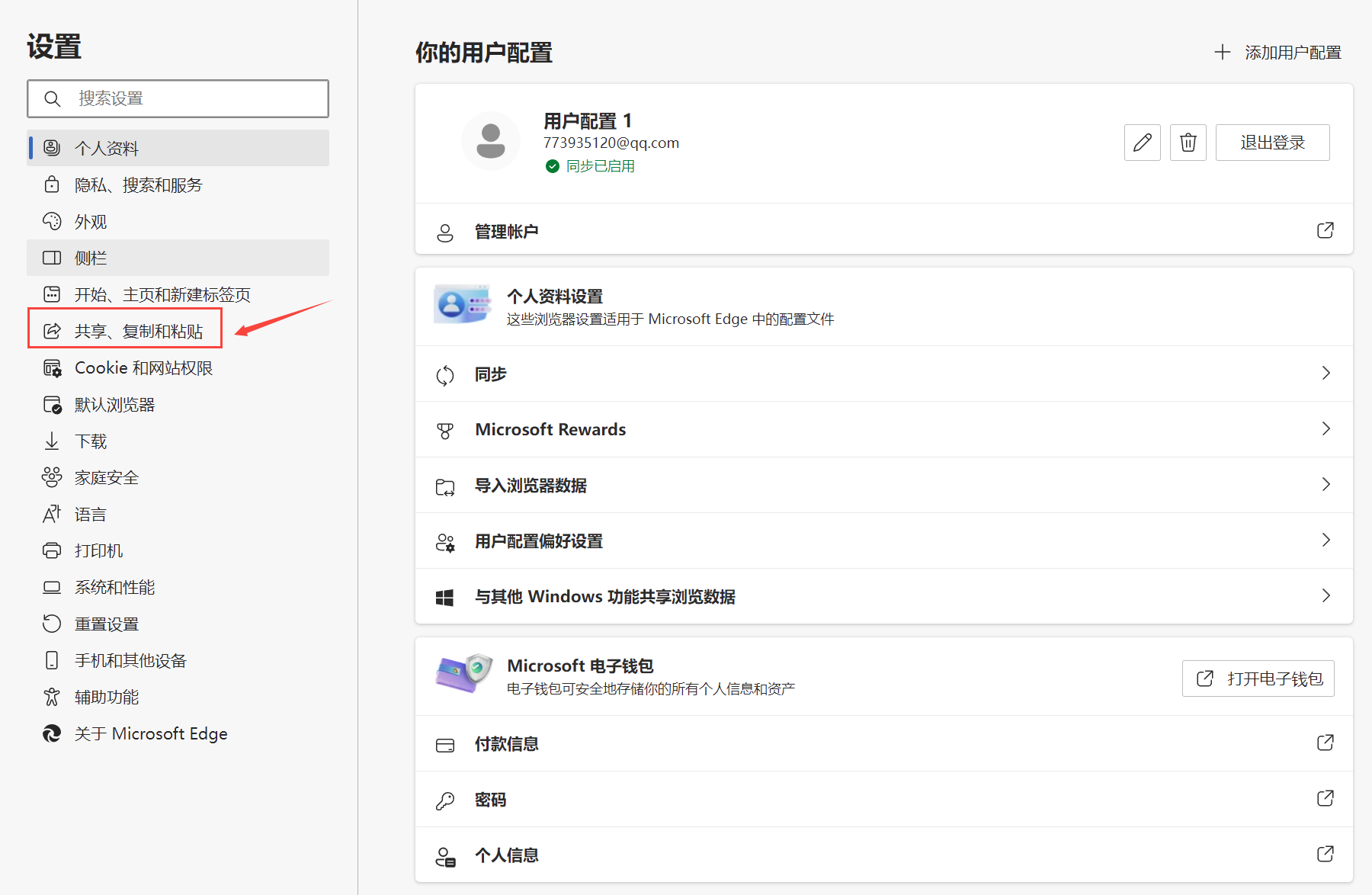
Task: Click the external link icon beside 个人信息
Action: tap(1325, 854)
